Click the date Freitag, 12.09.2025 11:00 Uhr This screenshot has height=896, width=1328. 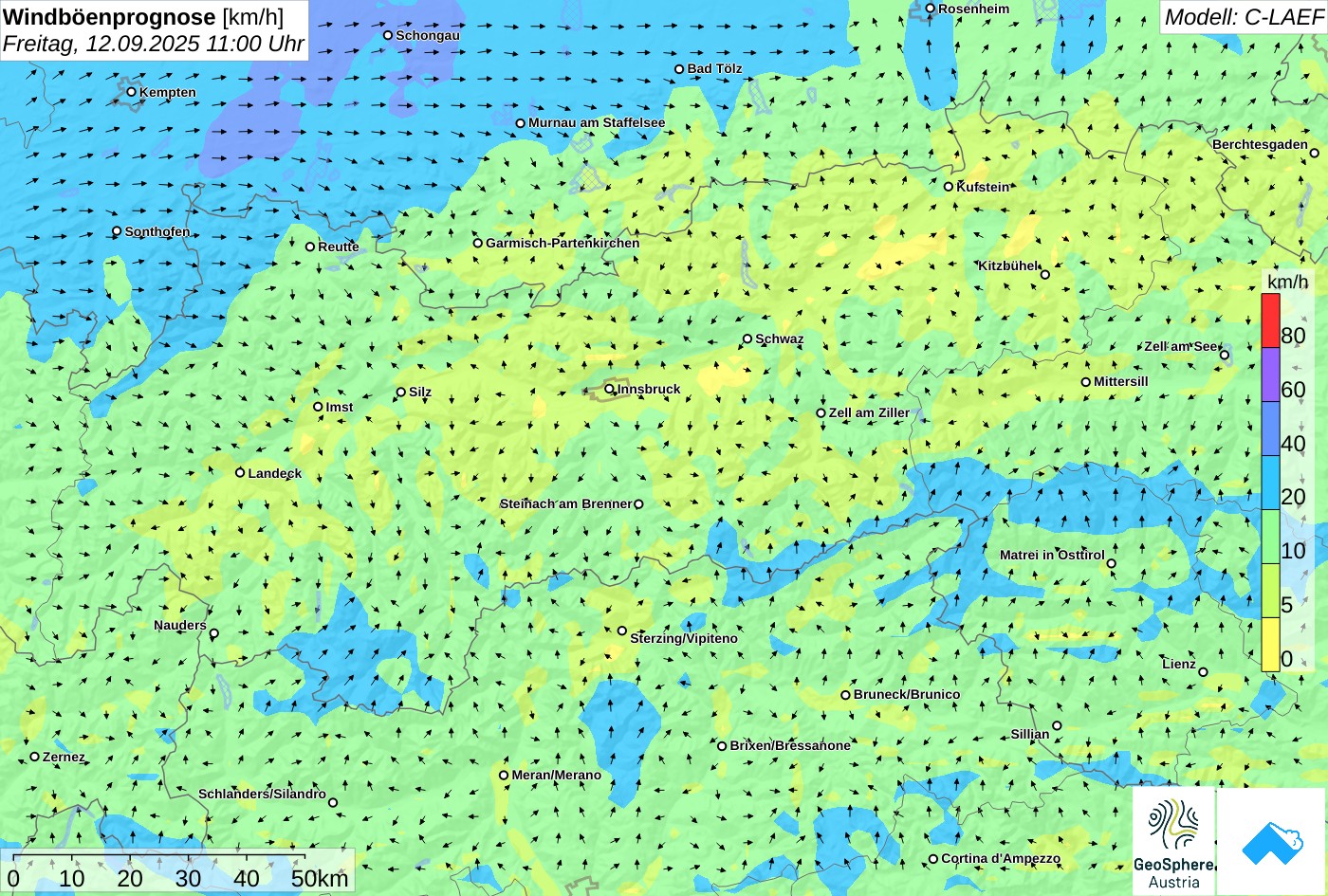coord(154,44)
